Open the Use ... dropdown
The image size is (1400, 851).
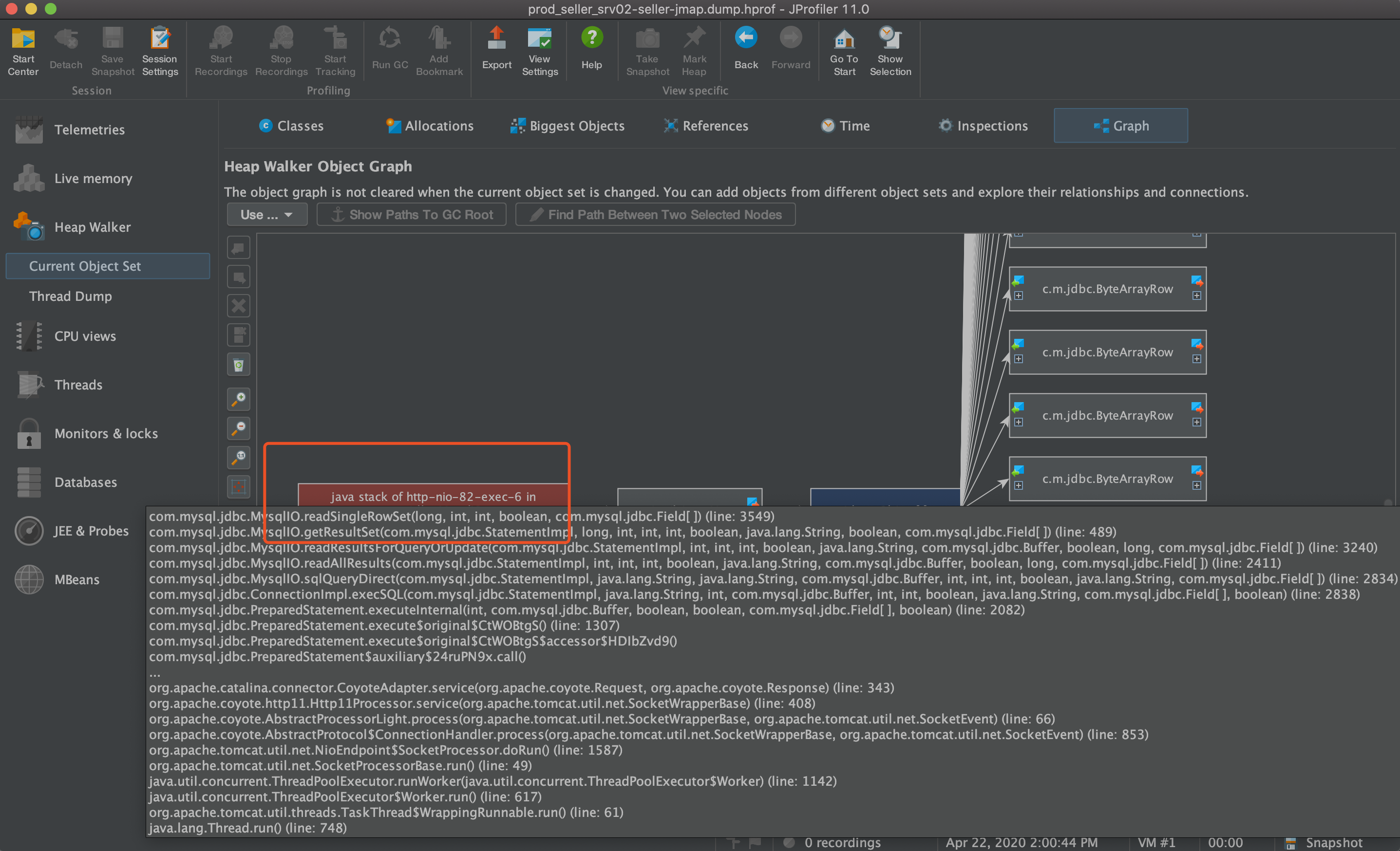266,215
